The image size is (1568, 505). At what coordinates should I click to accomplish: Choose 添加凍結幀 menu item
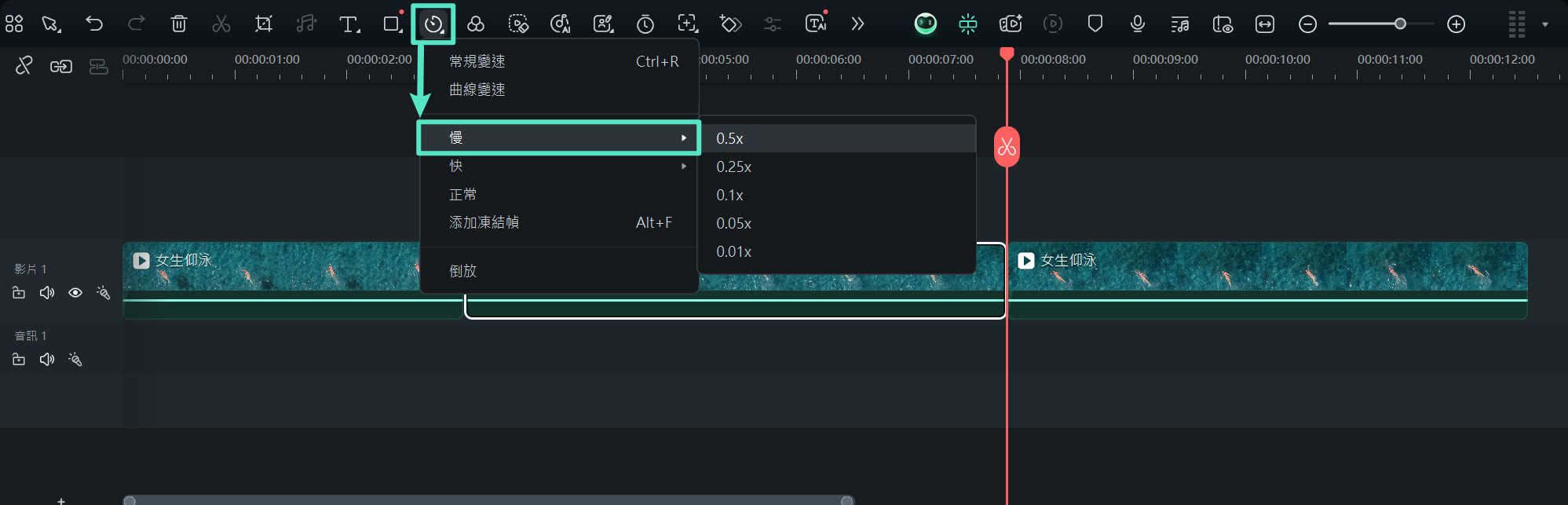click(560, 222)
